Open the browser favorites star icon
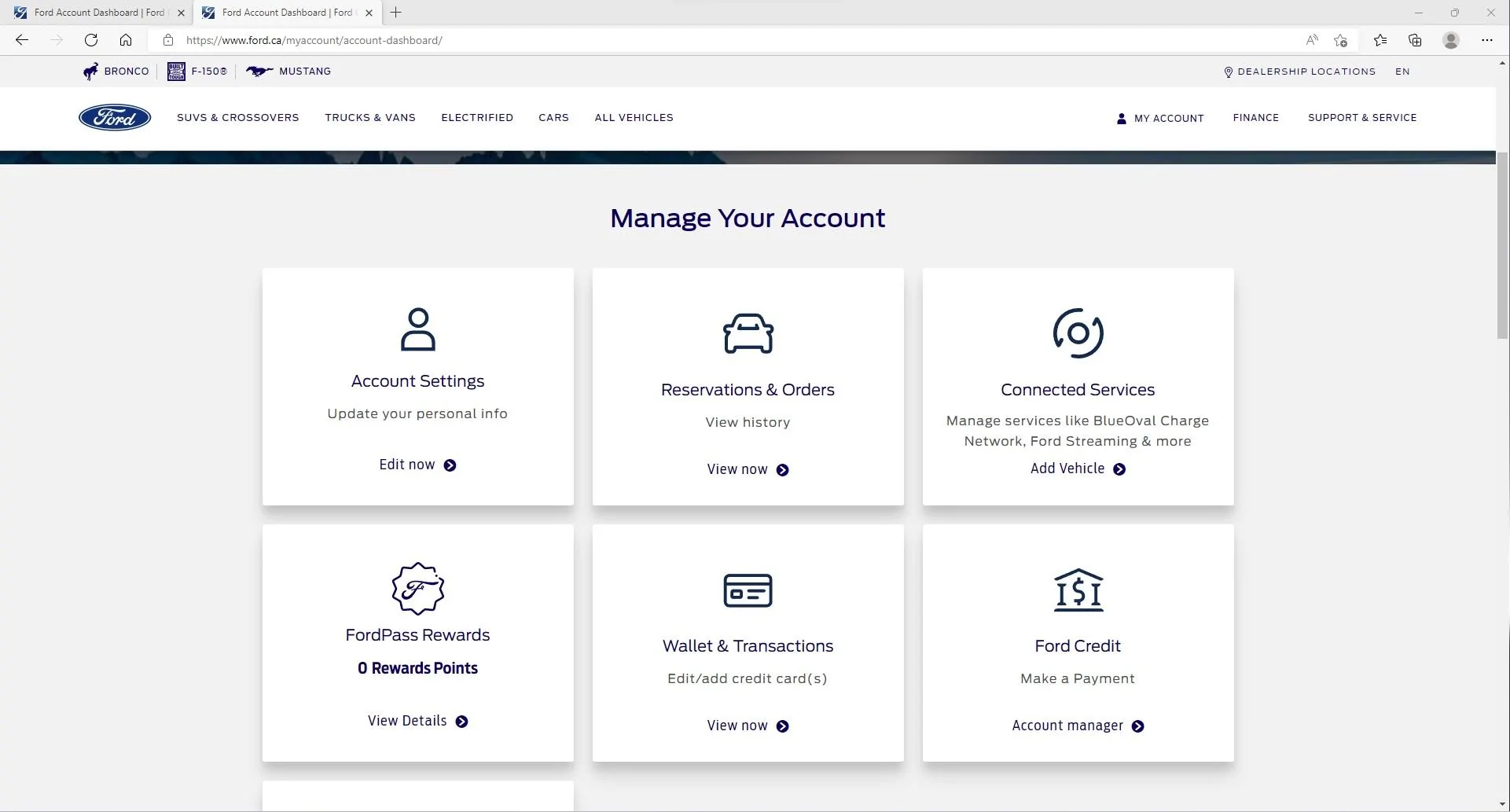The width and height of the screenshot is (1510, 812). pyautogui.click(x=1380, y=40)
